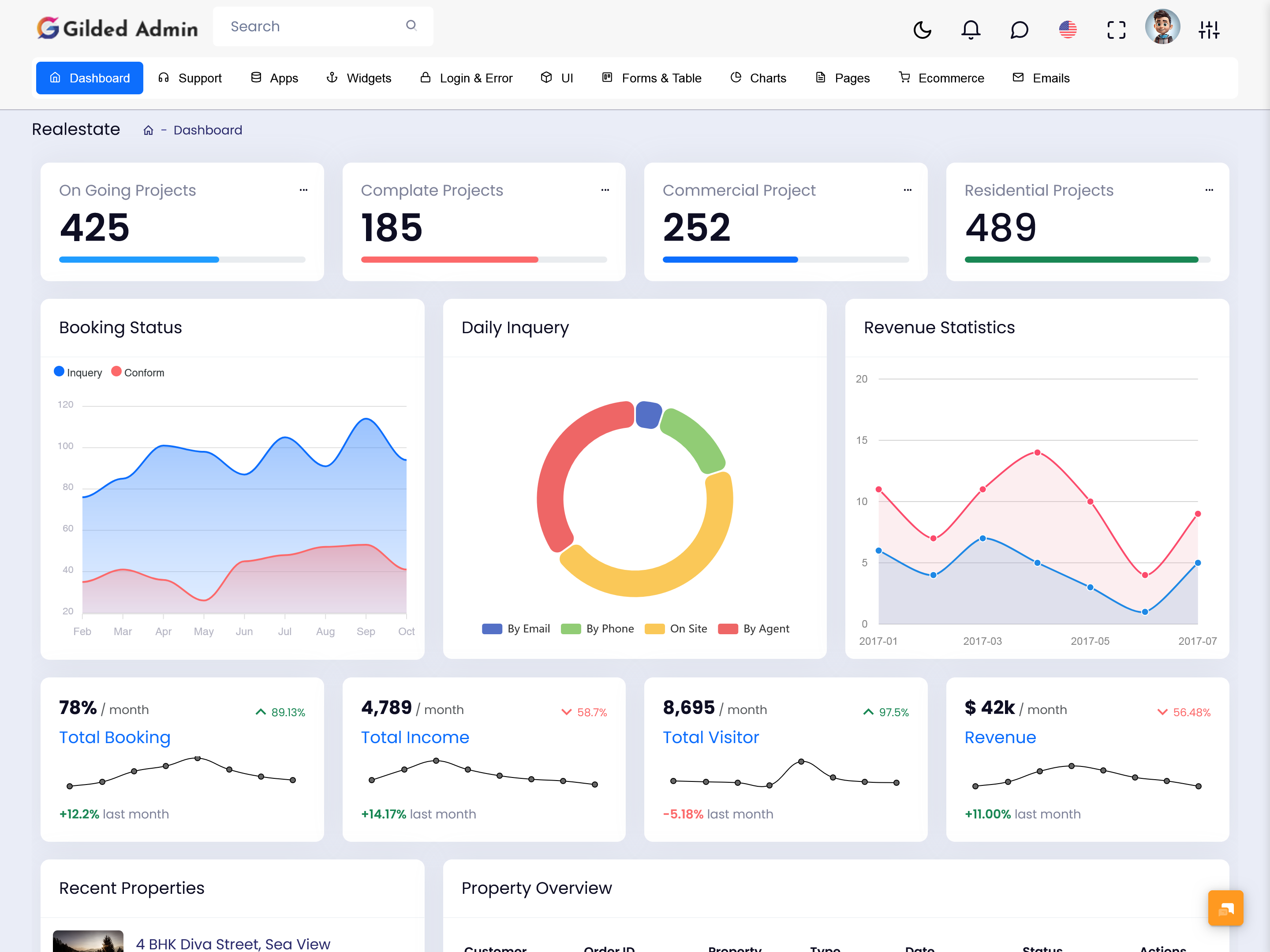Open language selector US flag
This screenshot has height=952, width=1270.
tap(1067, 29)
